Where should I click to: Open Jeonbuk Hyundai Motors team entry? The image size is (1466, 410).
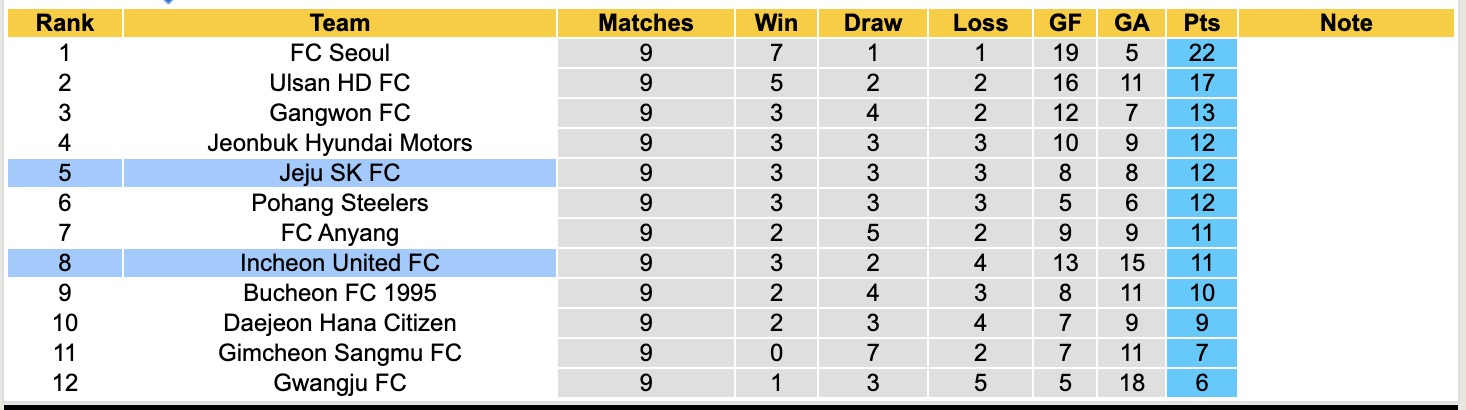340,143
